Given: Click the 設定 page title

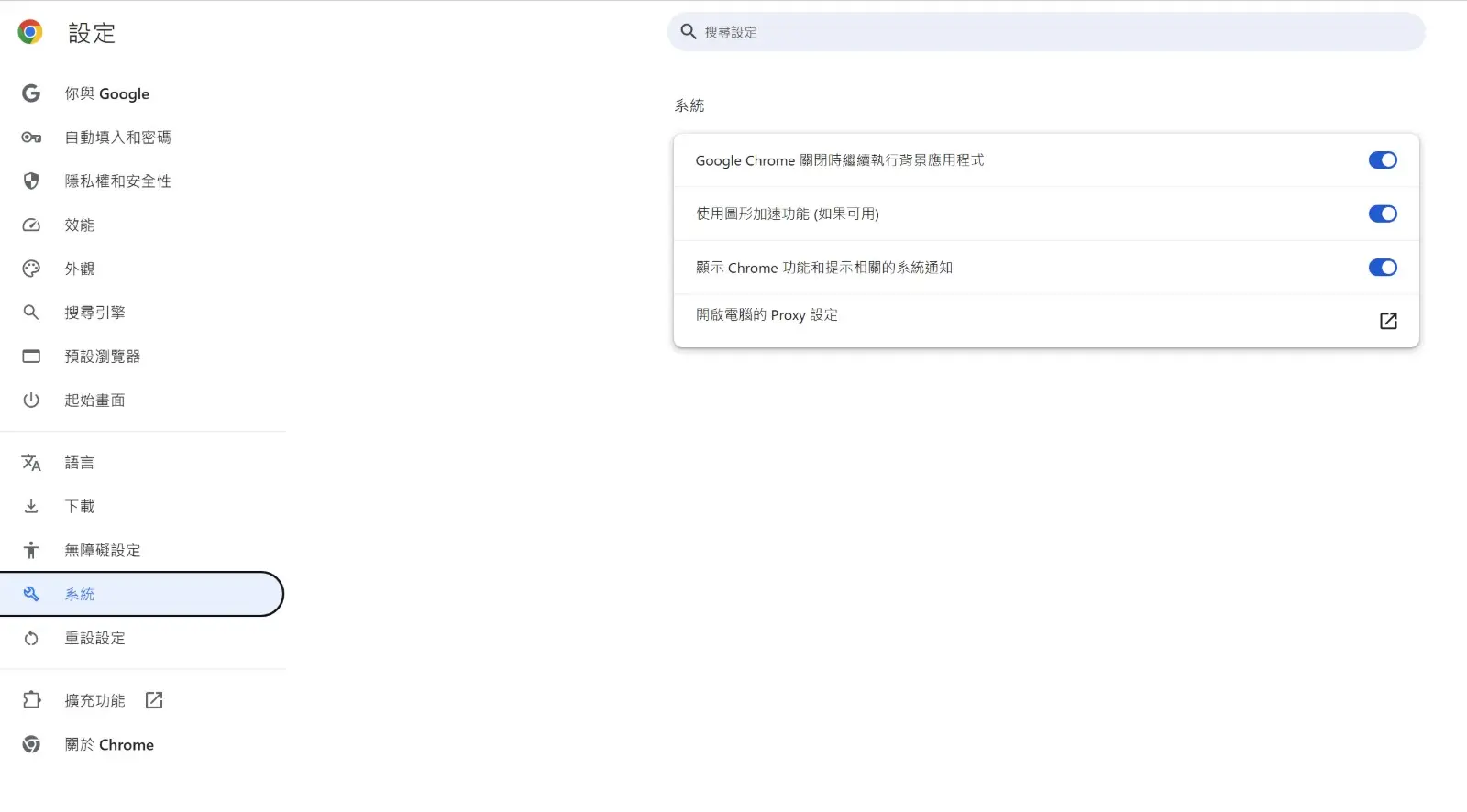Looking at the screenshot, I should (x=92, y=34).
